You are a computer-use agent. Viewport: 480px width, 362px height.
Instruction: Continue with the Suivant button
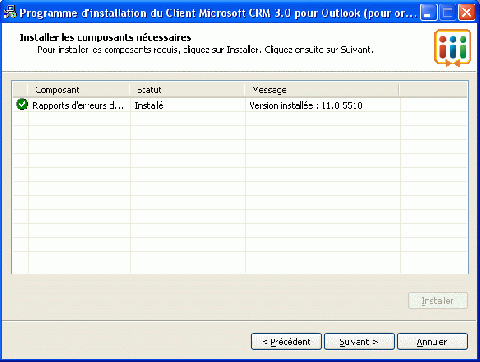(x=359, y=342)
